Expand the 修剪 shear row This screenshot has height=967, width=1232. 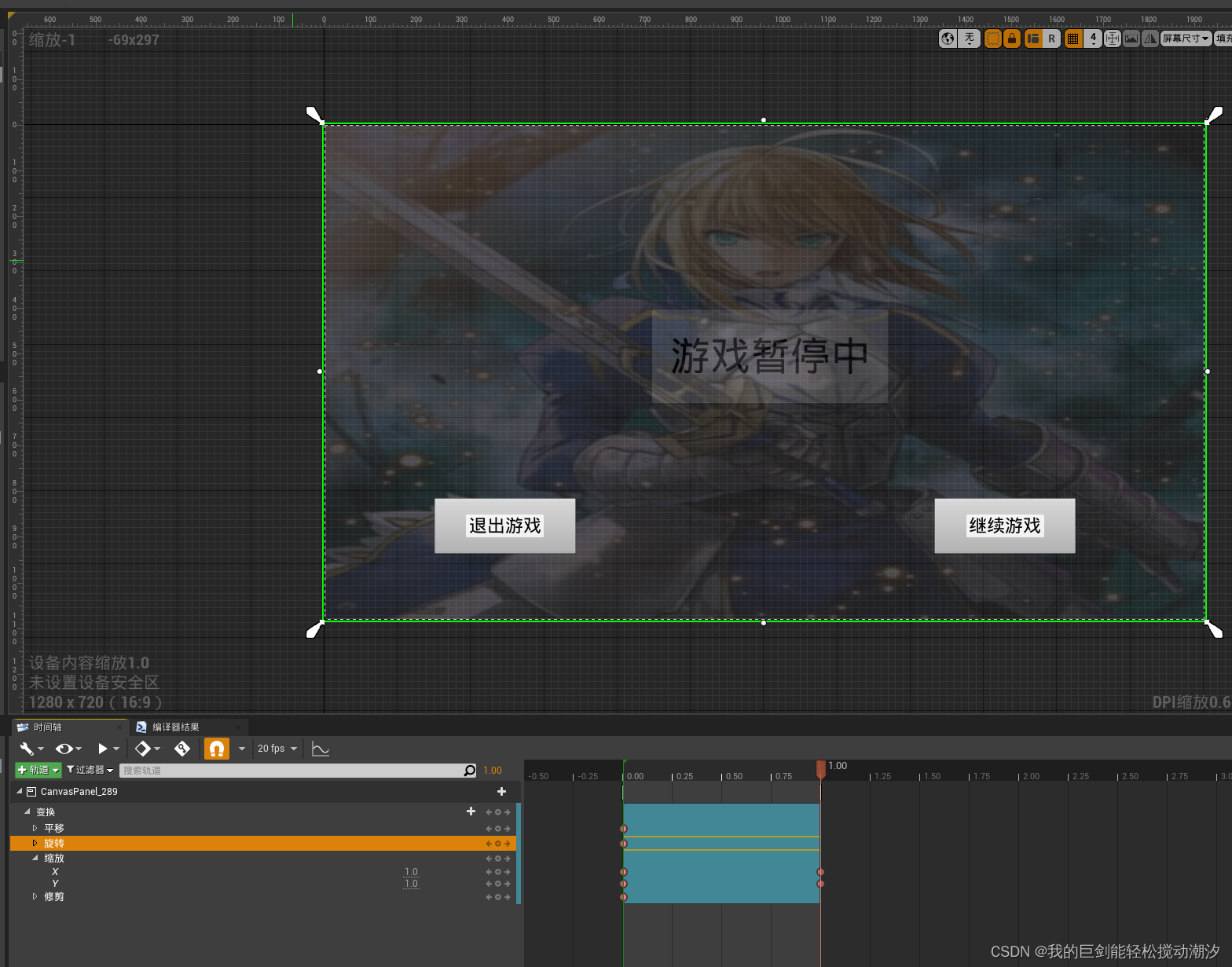pos(35,896)
